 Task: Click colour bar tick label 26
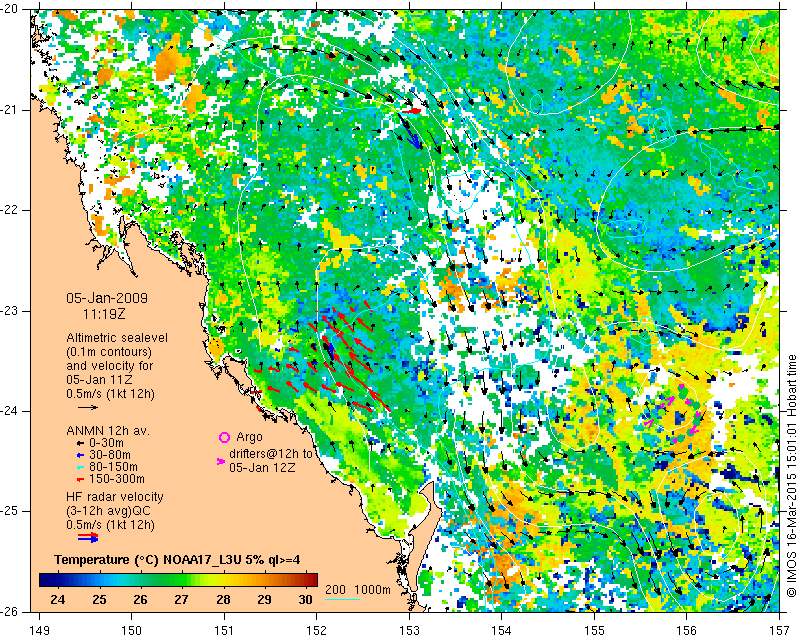coord(140,599)
